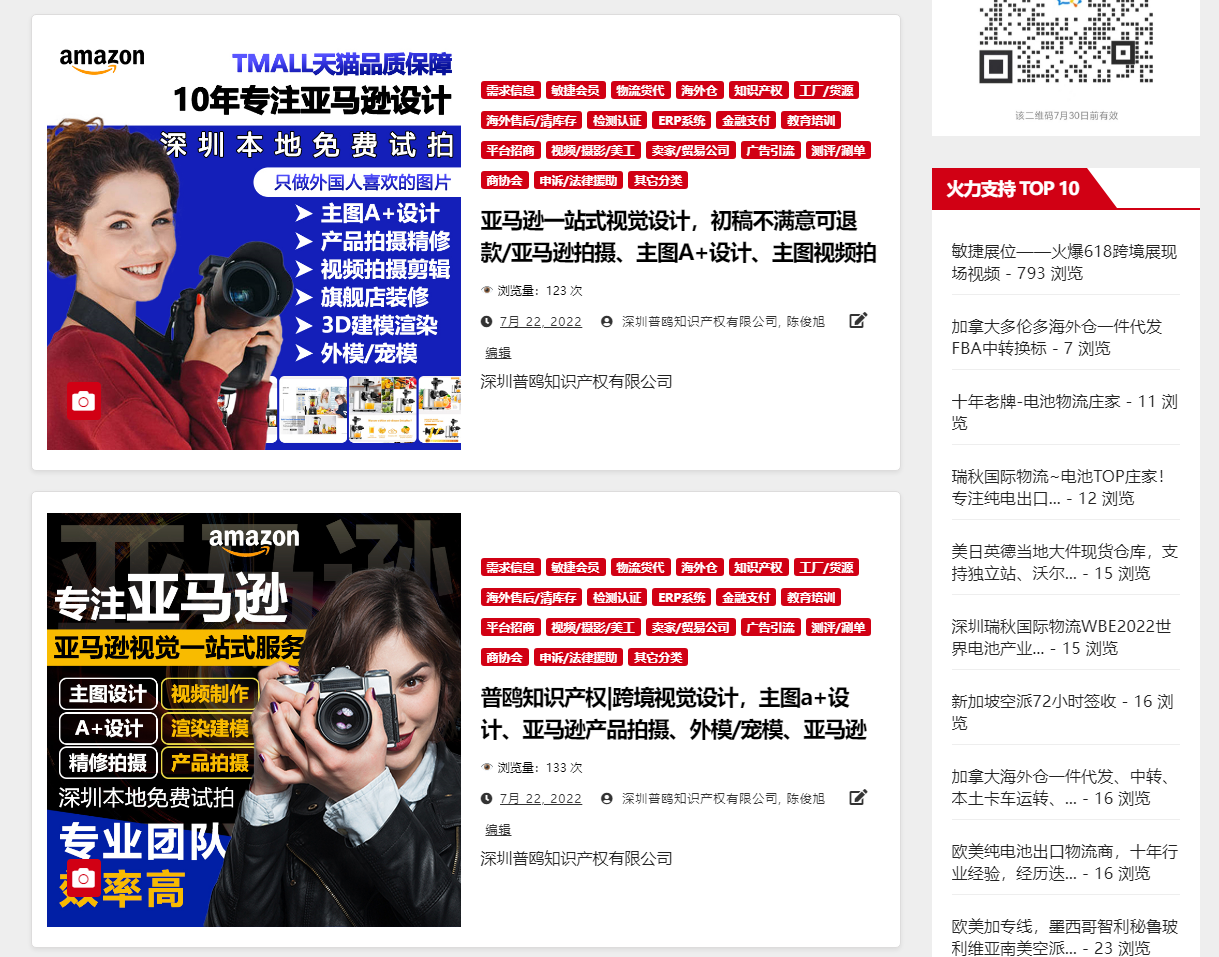Click eye icon beside 浏览量: 133 次
Screen dimensions: 1219x957
point(487,767)
